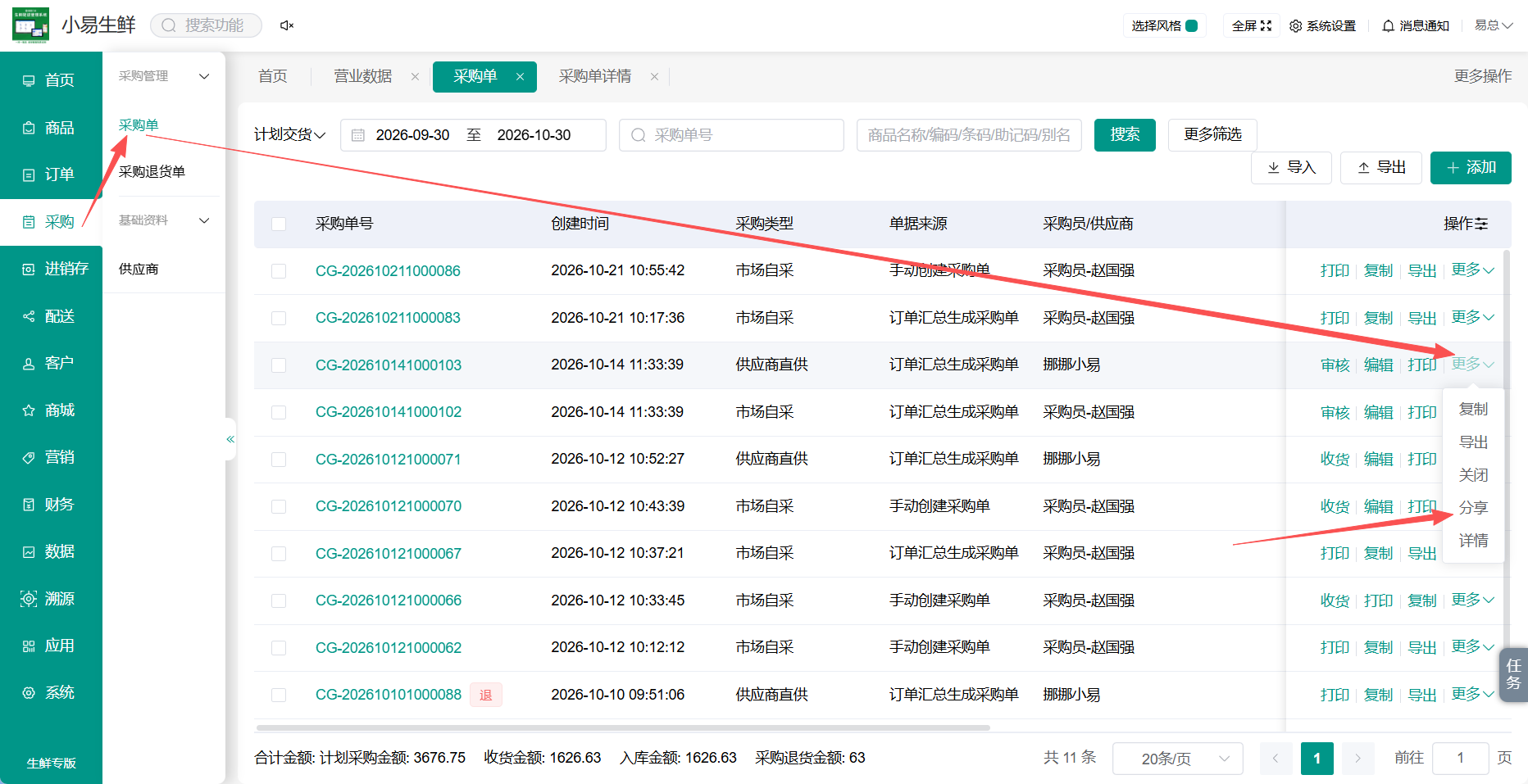Expand the 计划交货 date type dropdown
The width and height of the screenshot is (1528, 784).
290,135
